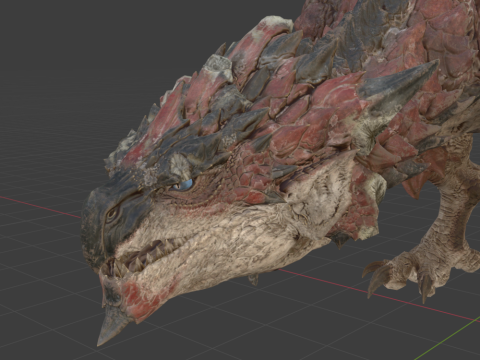Select the dragon model by its blue eye
The image size is (480, 360).
pyautogui.click(x=185, y=185)
